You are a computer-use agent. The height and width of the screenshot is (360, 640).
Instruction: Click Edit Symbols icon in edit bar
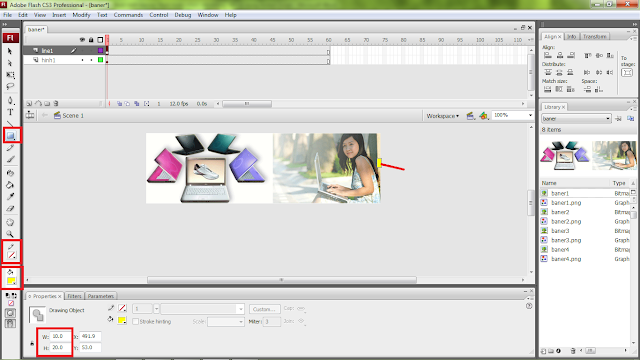point(483,116)
